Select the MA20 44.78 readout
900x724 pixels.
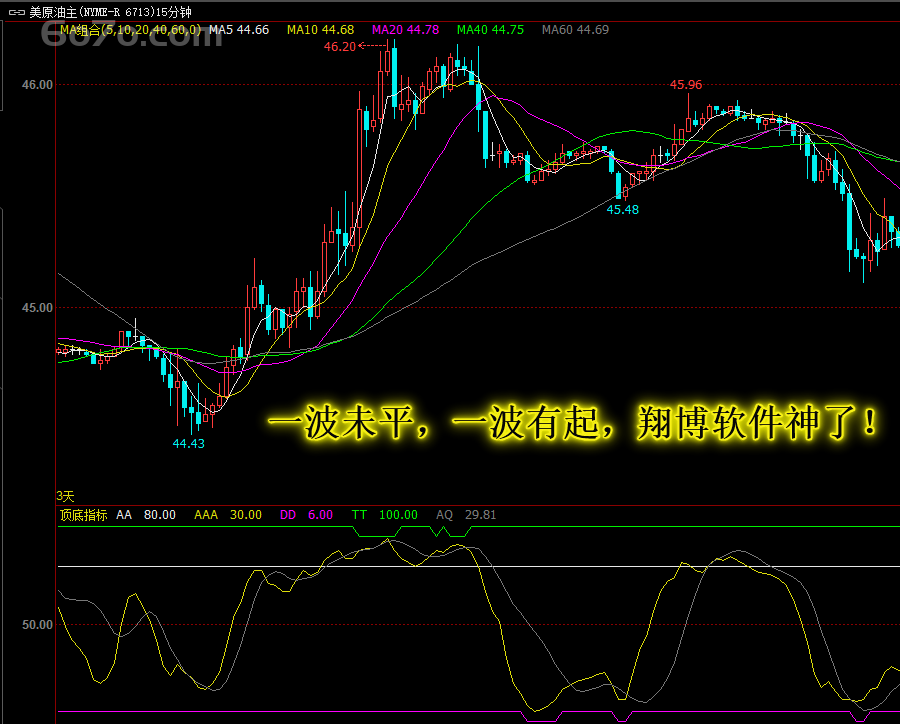[405, 30]
